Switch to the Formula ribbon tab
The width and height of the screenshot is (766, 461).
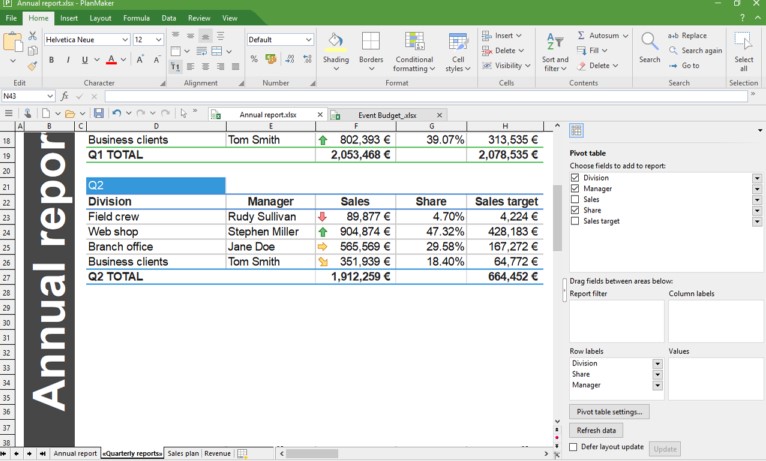tap(136, 18)
